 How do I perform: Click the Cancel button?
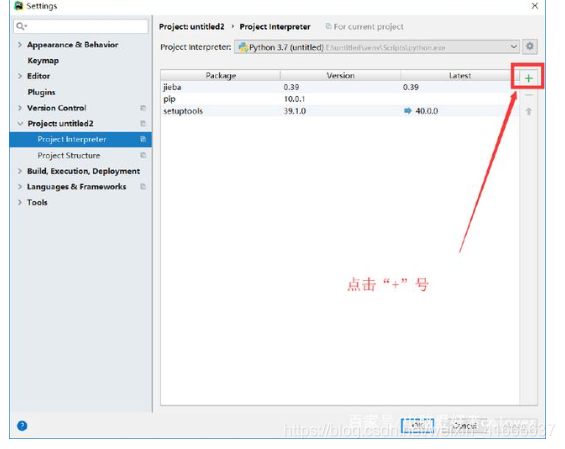[464, 426]
